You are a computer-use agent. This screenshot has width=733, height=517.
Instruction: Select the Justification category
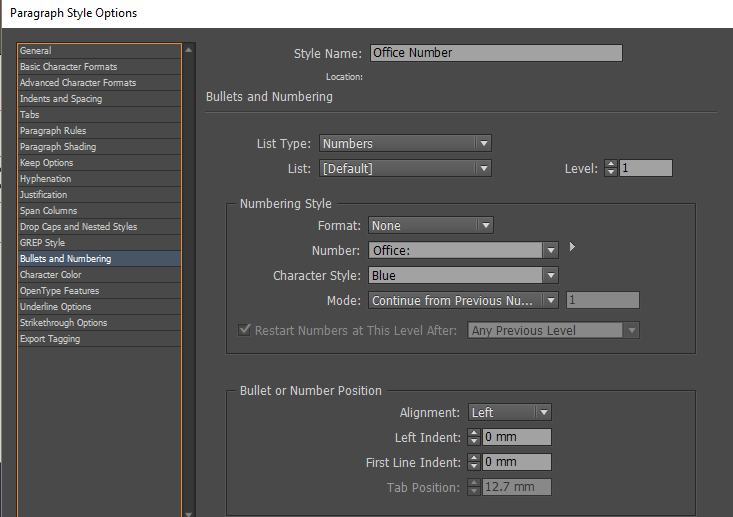pyautogui.click(x=100, y=194)
